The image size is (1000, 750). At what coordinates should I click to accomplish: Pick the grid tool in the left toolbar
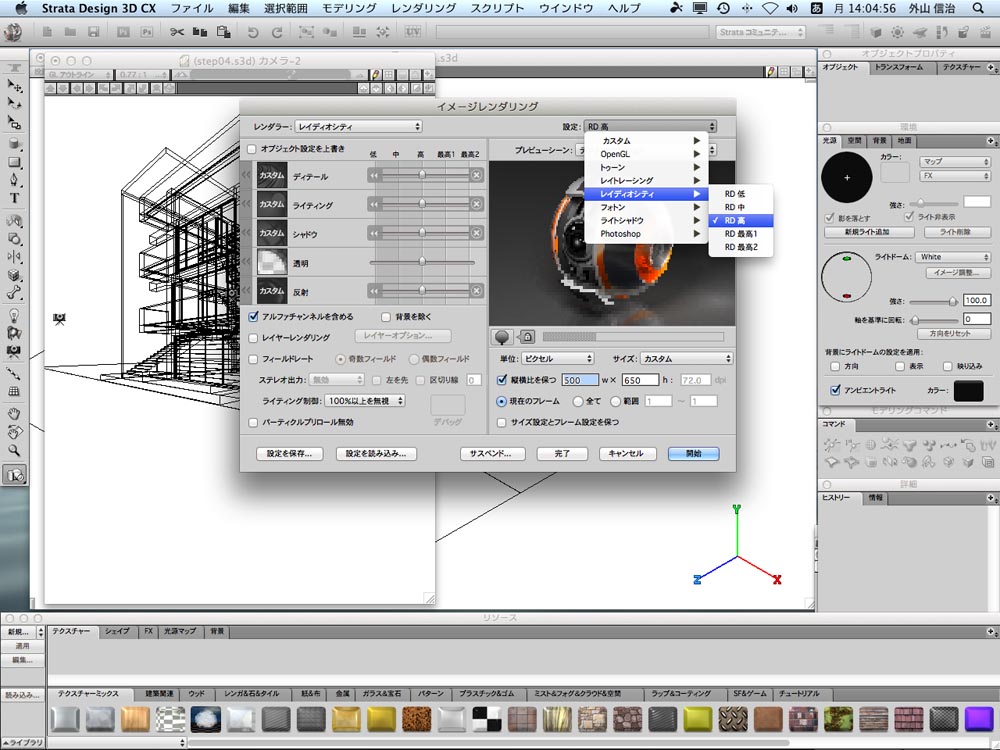(x=14, y=392)
